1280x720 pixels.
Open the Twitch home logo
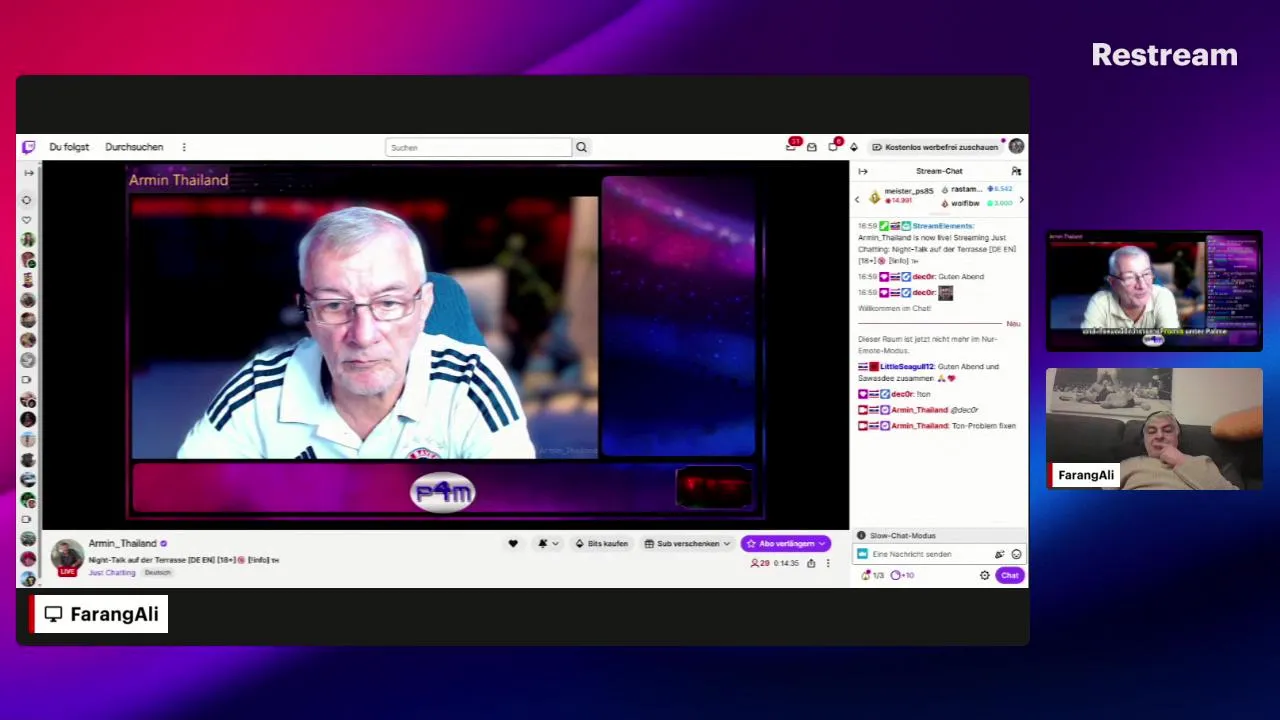tap(28, 147)
